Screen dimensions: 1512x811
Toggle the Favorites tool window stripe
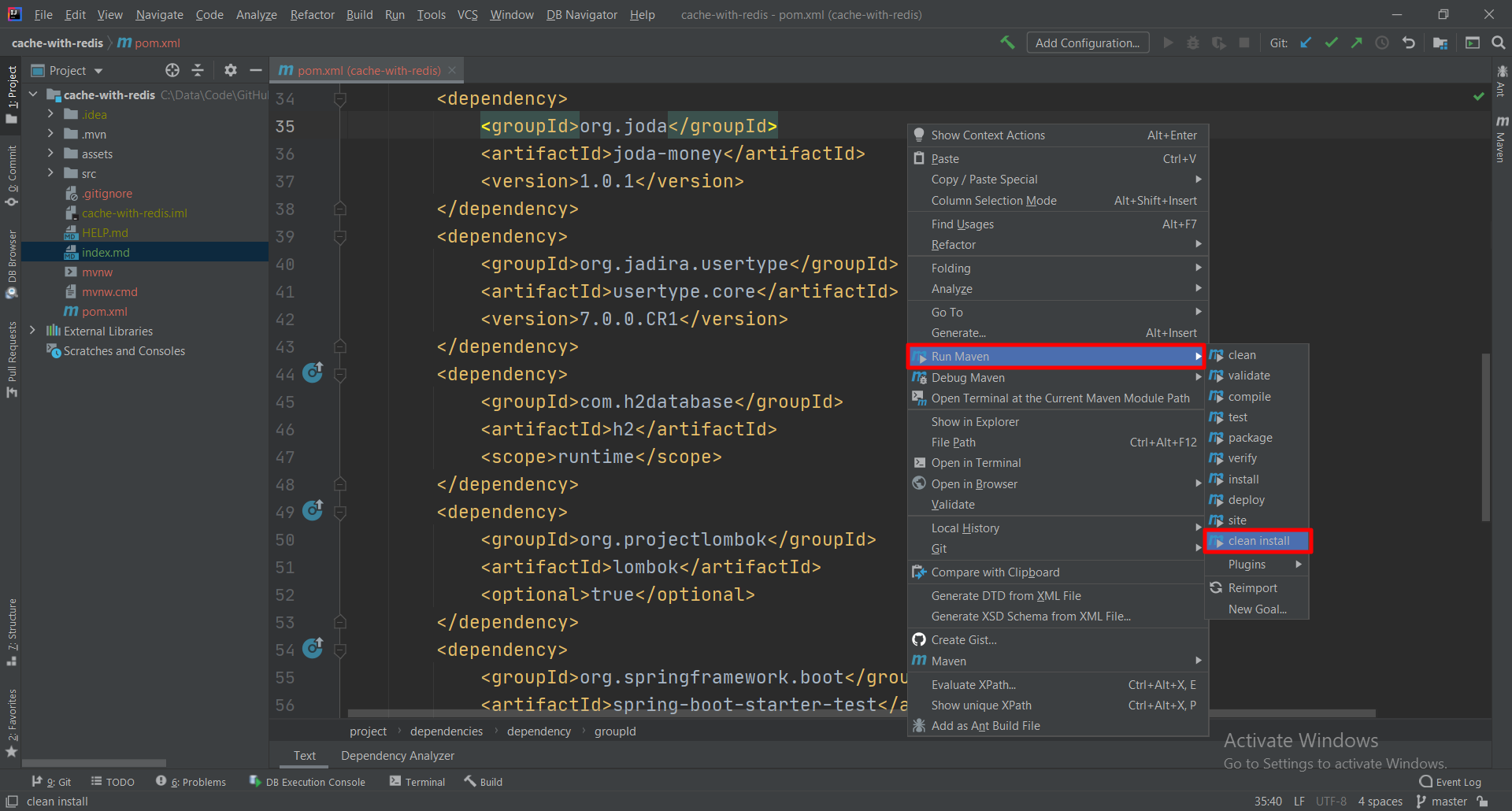11,722
